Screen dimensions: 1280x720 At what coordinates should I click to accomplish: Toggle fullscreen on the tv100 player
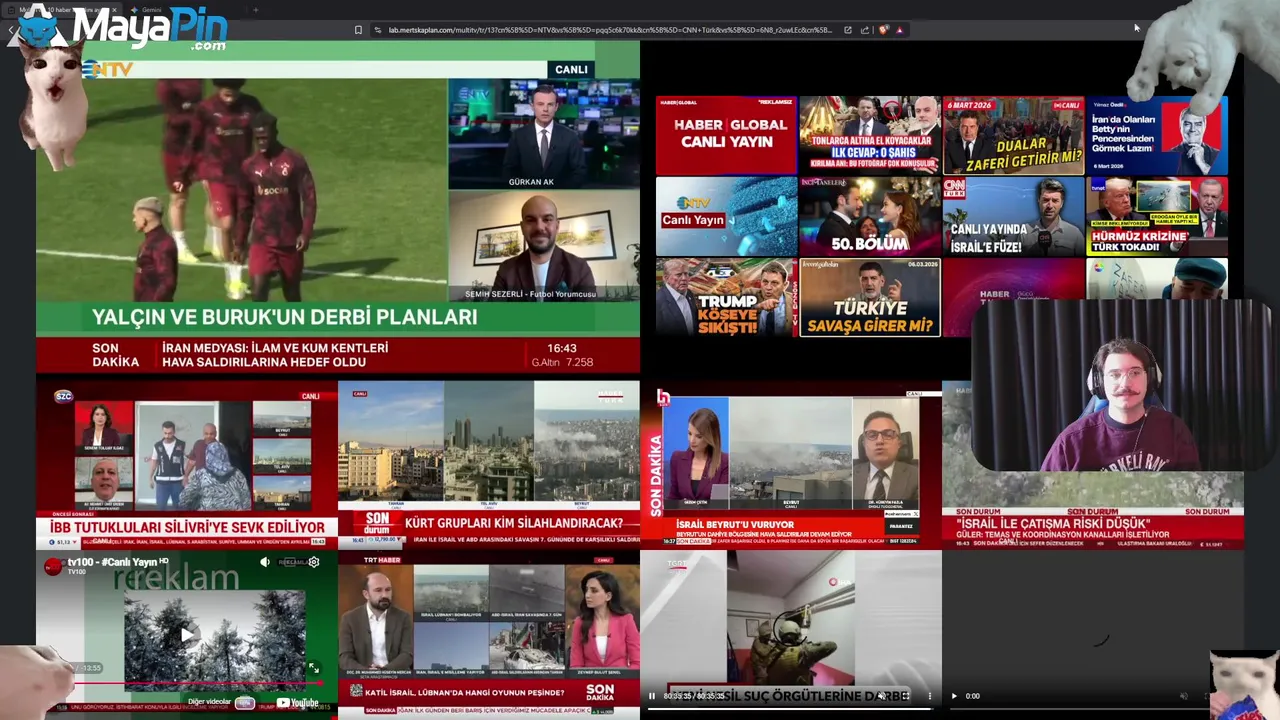click(x=314, y=668)
